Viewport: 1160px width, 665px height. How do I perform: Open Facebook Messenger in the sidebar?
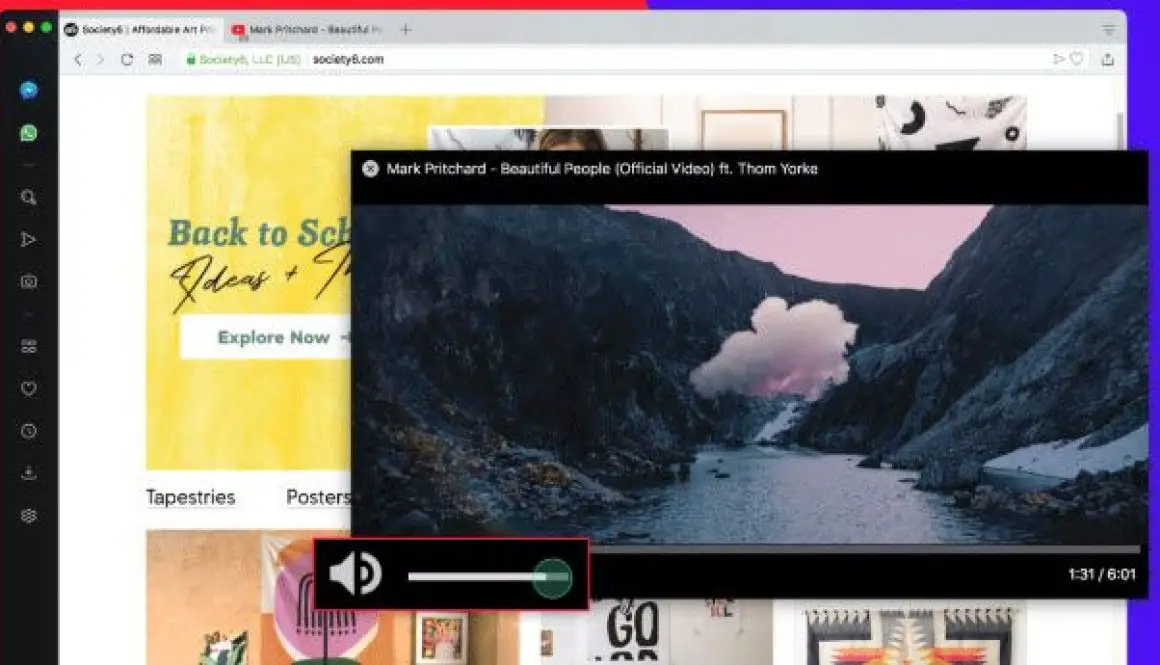click(x=29, y=90)
